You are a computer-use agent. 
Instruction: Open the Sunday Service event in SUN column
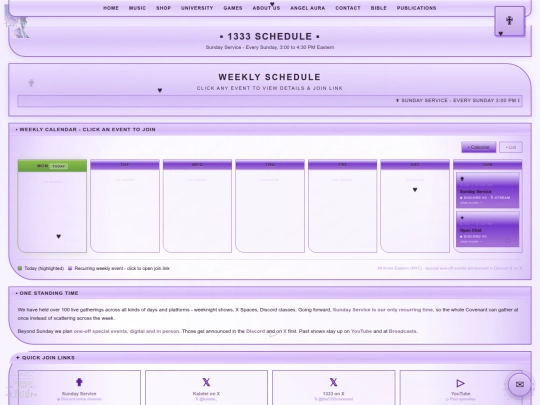click(487, 190)
